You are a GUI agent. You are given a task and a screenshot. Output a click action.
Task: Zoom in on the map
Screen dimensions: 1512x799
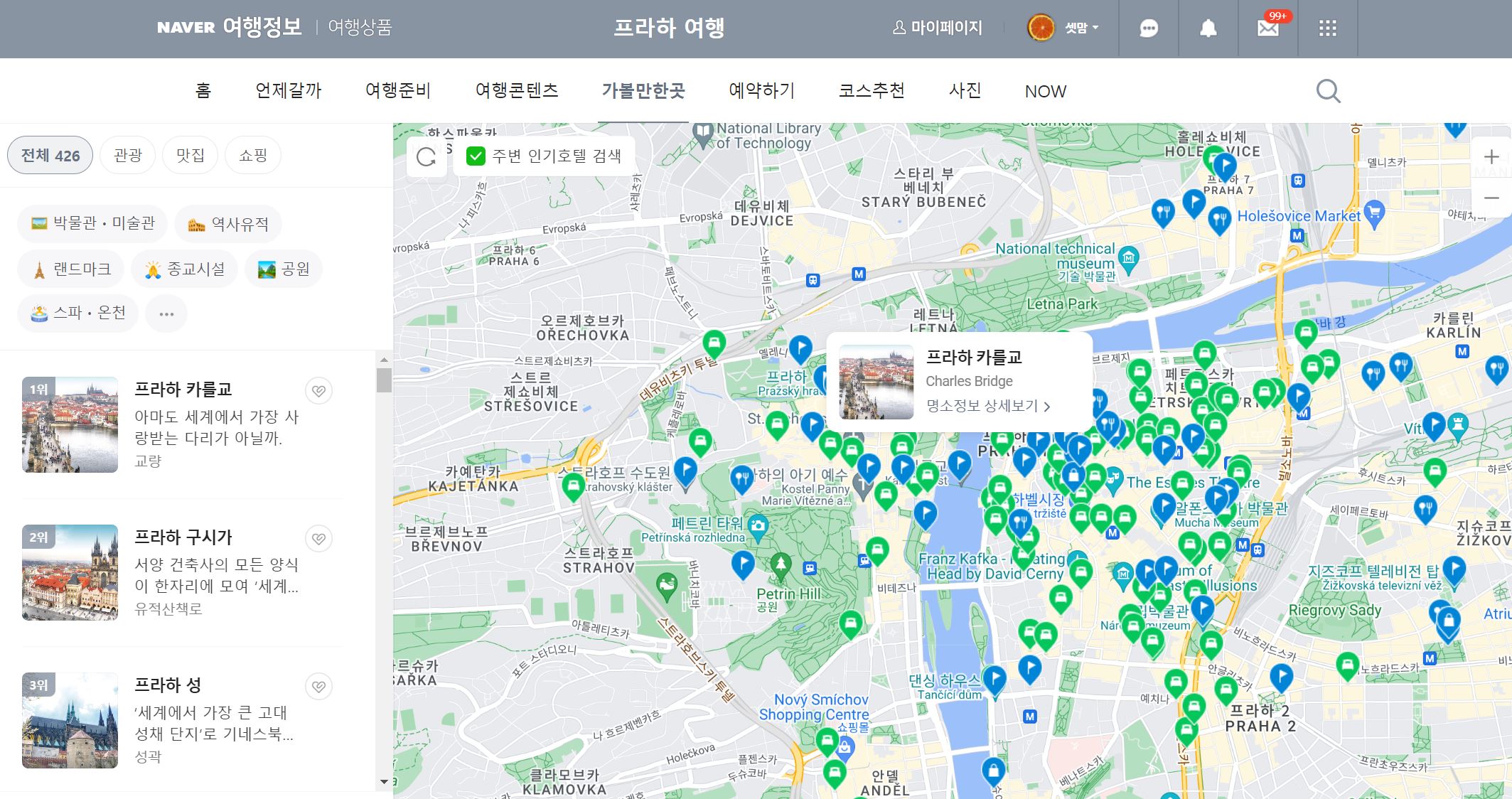[x=1491, y=157]
